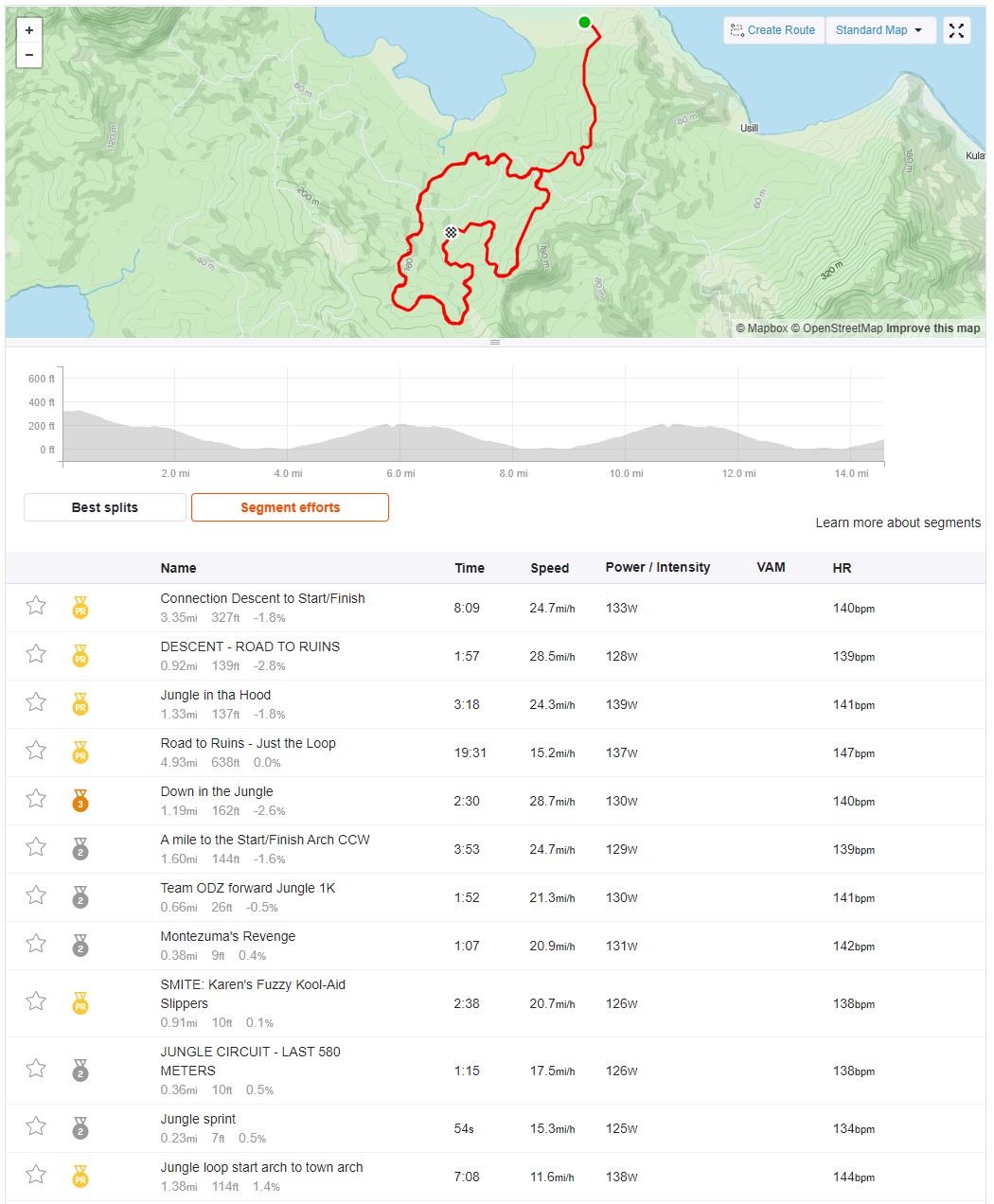The image size is (994, 1204).
Task: Click the green route start marker
Action: click(584, 22)
